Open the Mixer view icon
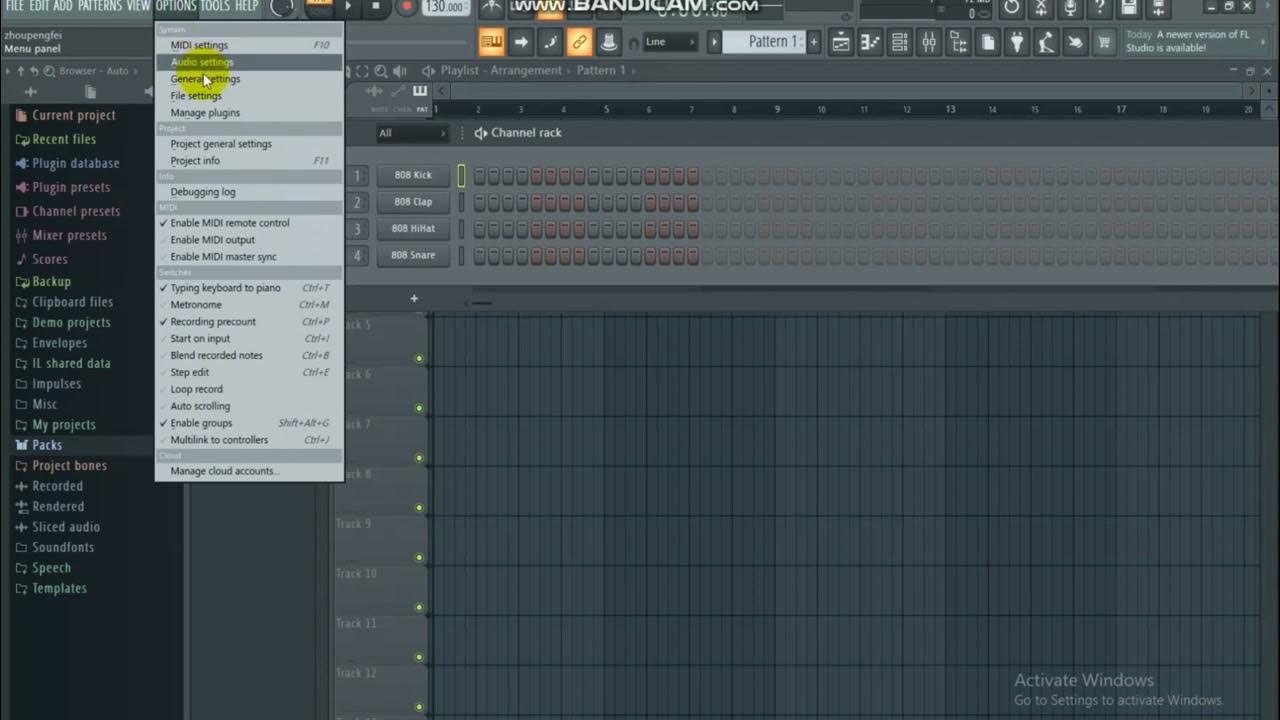 click(929, 41)
